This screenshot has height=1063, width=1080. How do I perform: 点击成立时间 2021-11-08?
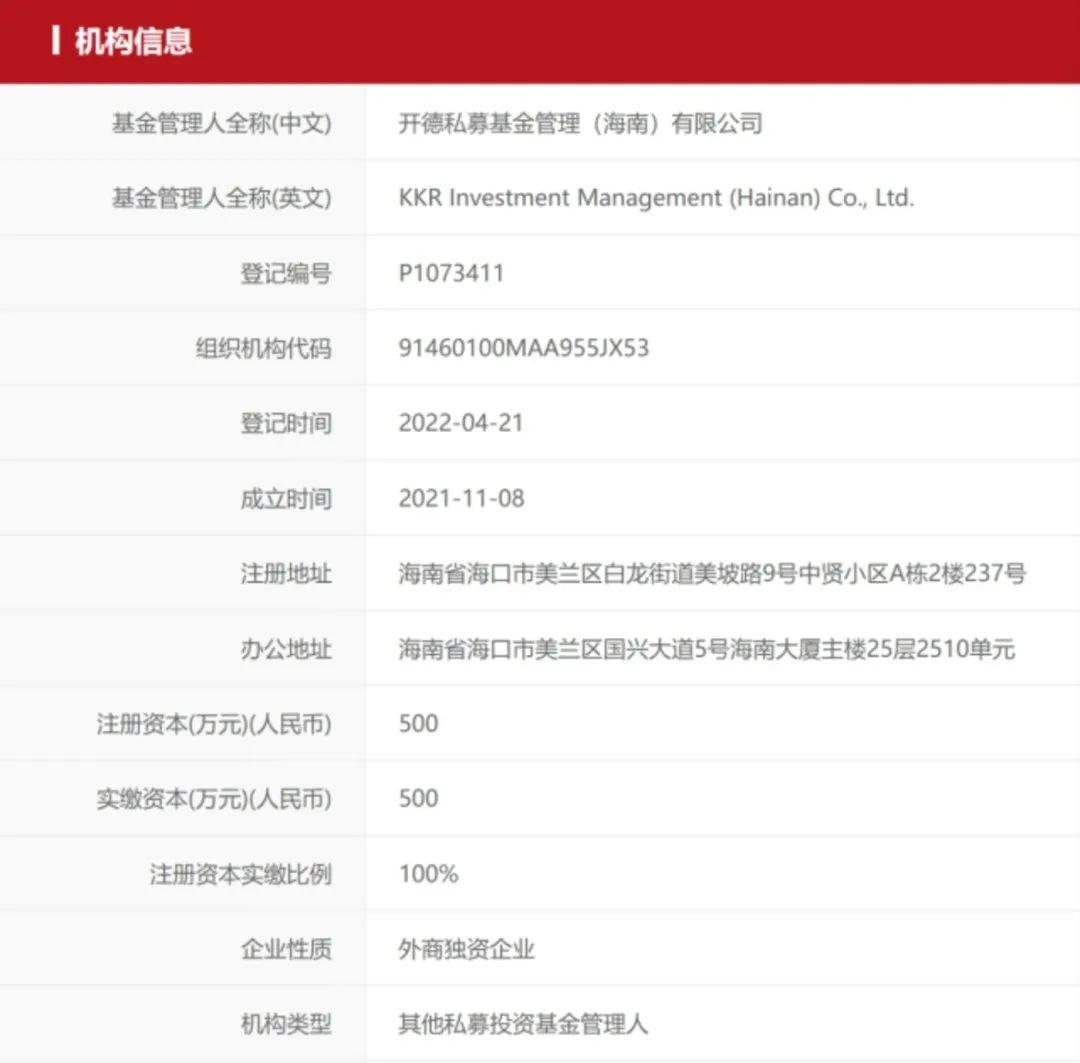(460, 498)
